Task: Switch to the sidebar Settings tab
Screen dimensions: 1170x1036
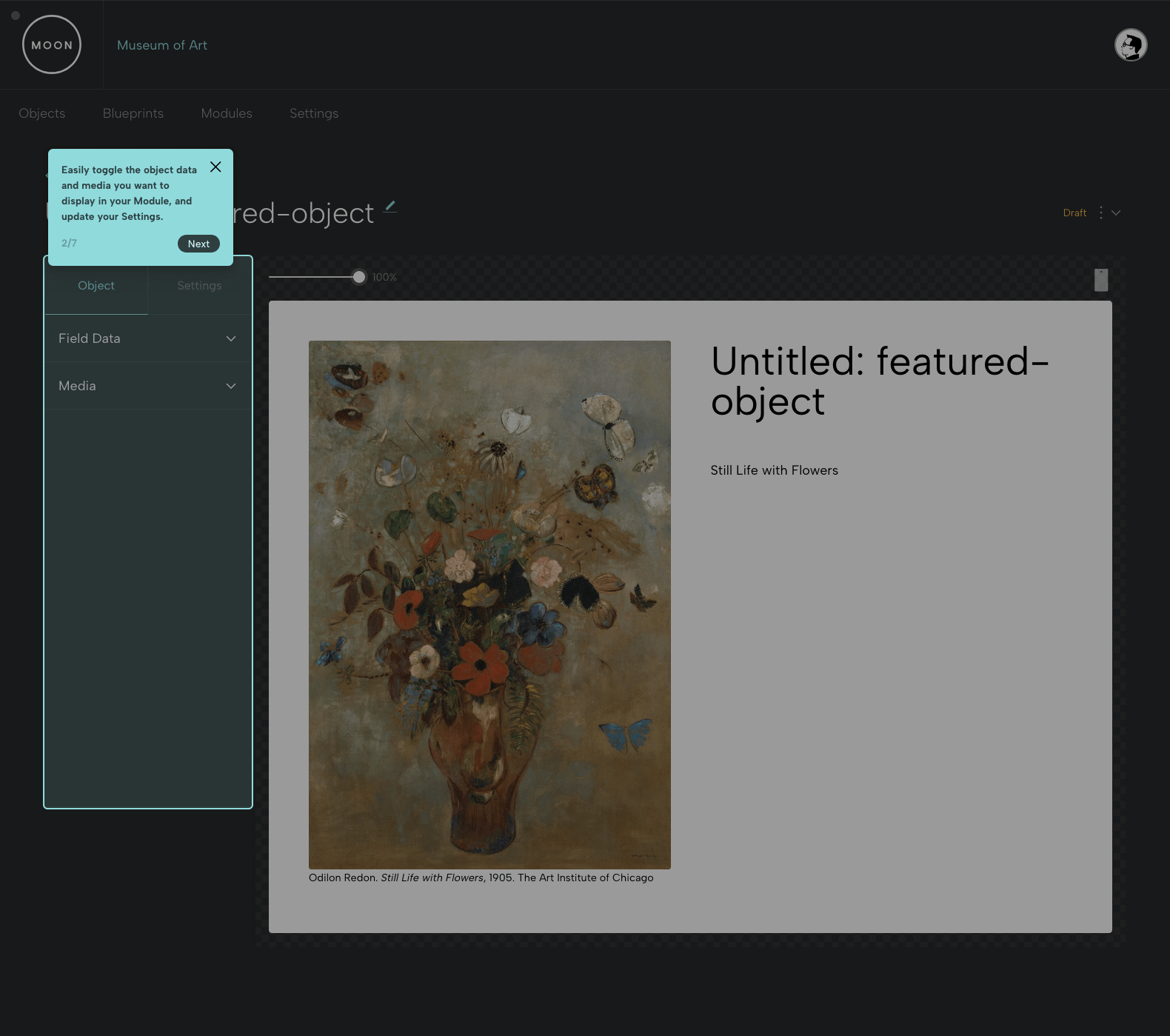Action: click(x=200, y=286)
